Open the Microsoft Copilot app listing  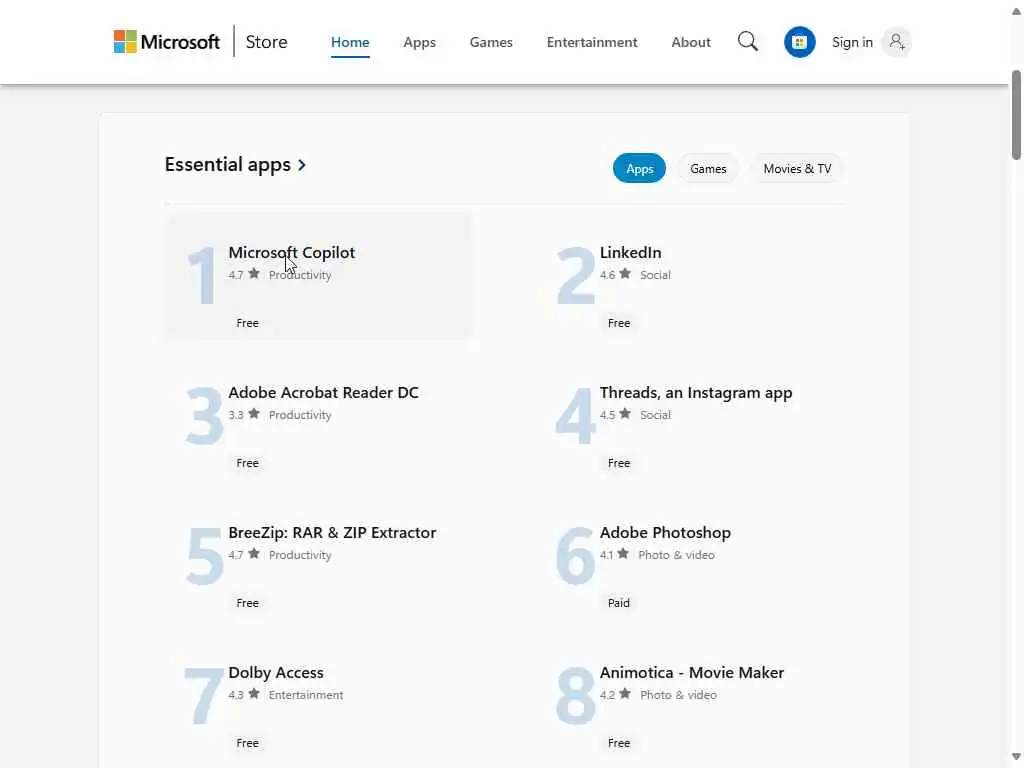point(292,253)
